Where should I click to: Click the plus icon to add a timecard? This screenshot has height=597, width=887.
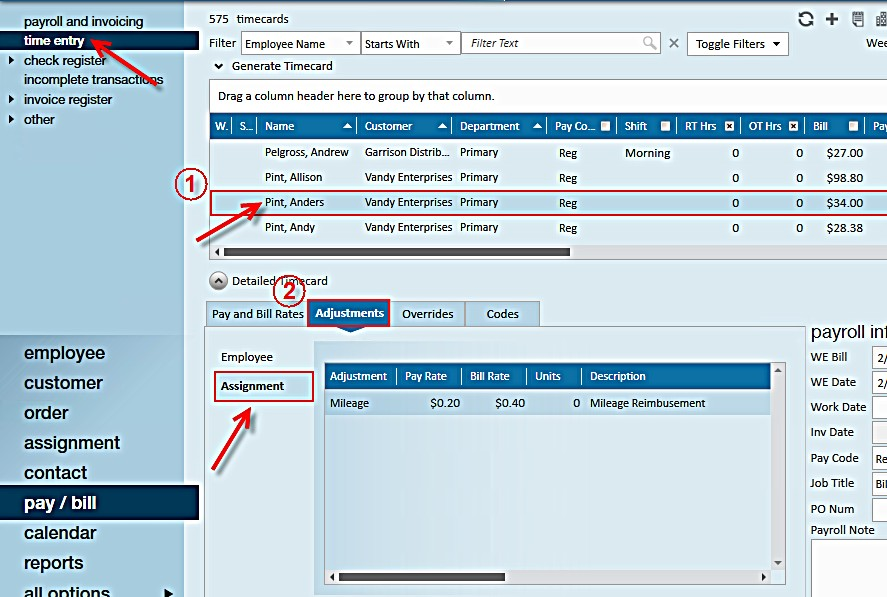pos(832,19)
